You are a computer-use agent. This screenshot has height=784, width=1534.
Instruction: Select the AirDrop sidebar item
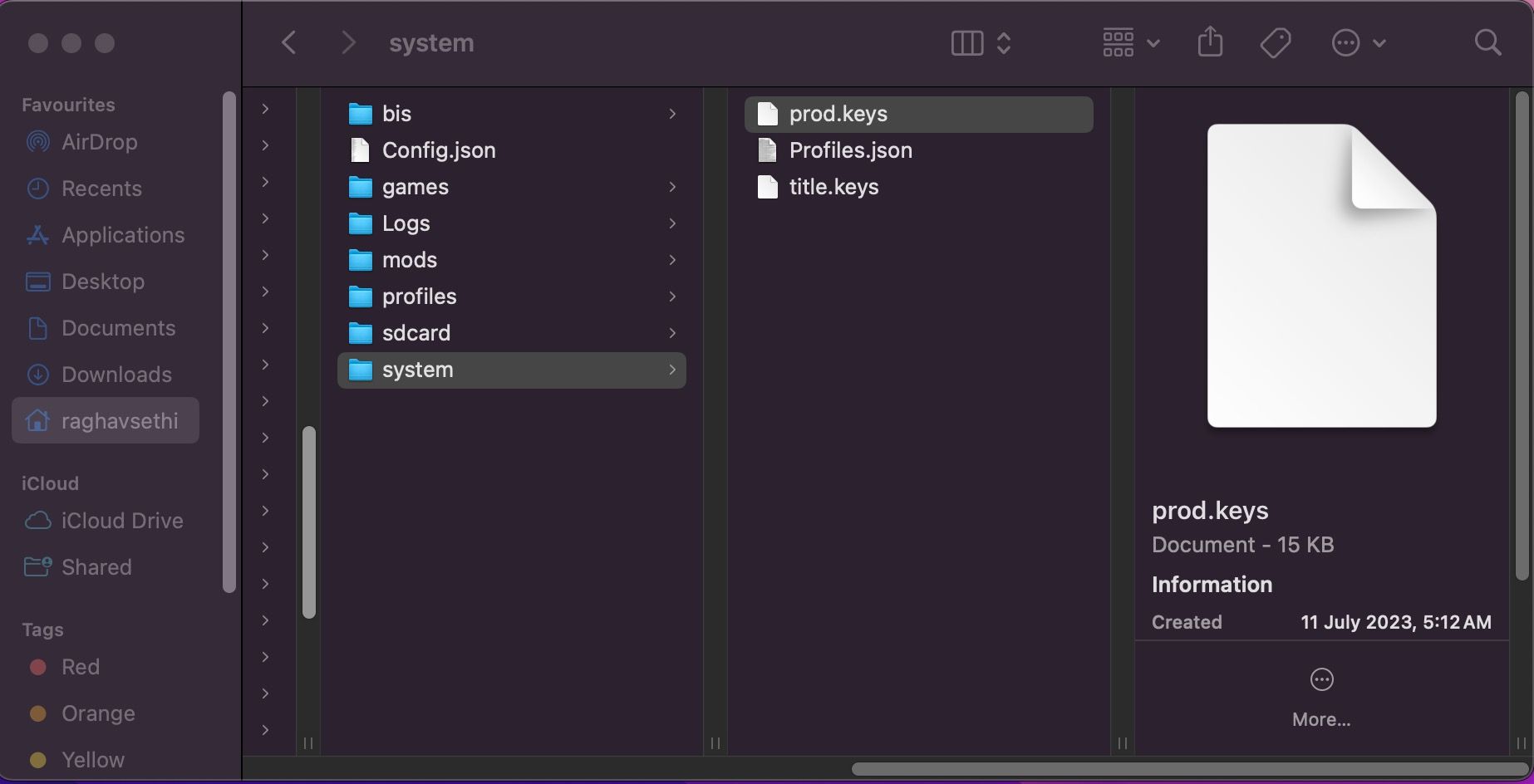[x=99, y=141]
